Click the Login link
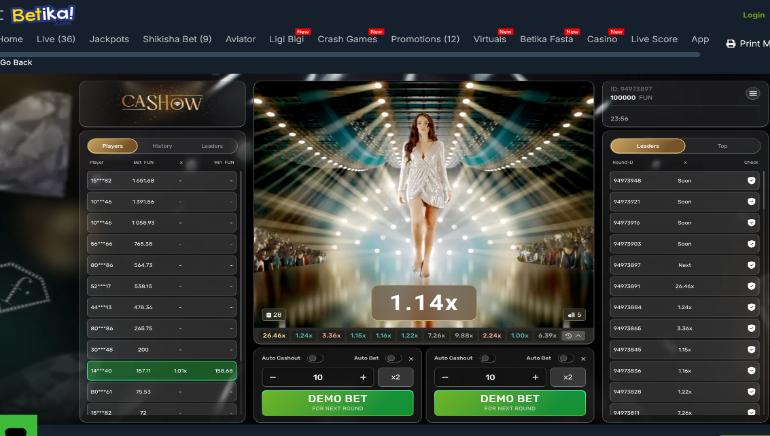The image size is (770, 436). coord(753,15)
